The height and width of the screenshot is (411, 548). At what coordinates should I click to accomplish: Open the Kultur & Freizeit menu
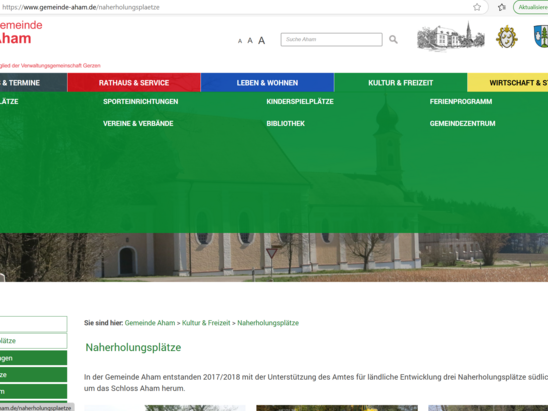click(x=401, y=82)
